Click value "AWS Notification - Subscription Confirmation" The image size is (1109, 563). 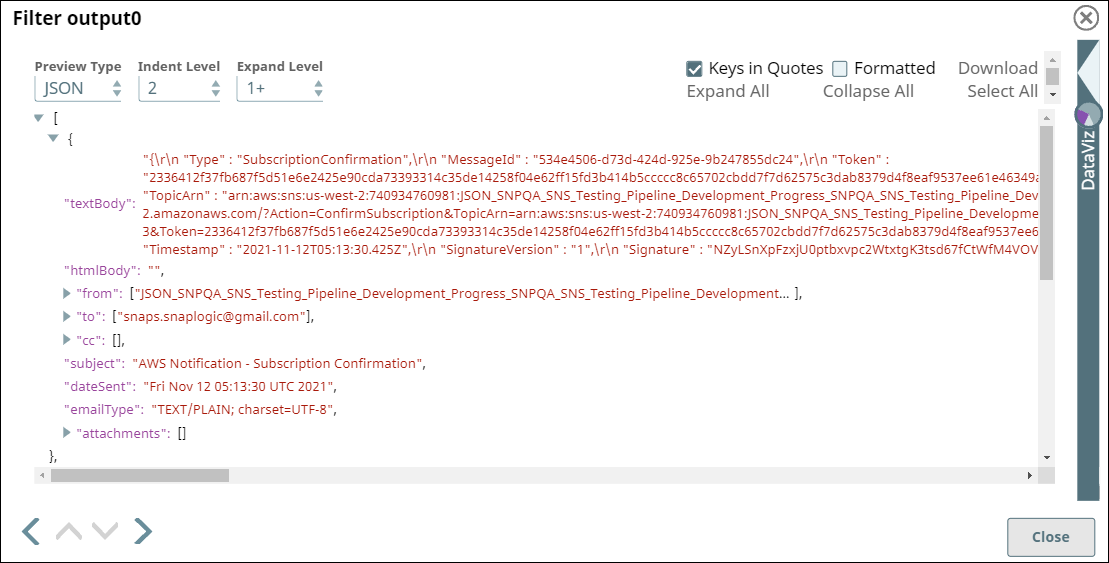click(277, 364)
